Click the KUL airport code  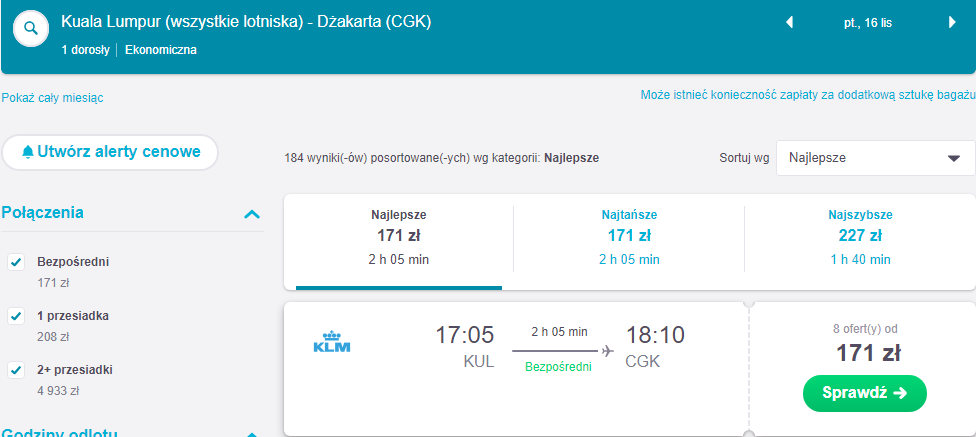[x=479, y=362]
